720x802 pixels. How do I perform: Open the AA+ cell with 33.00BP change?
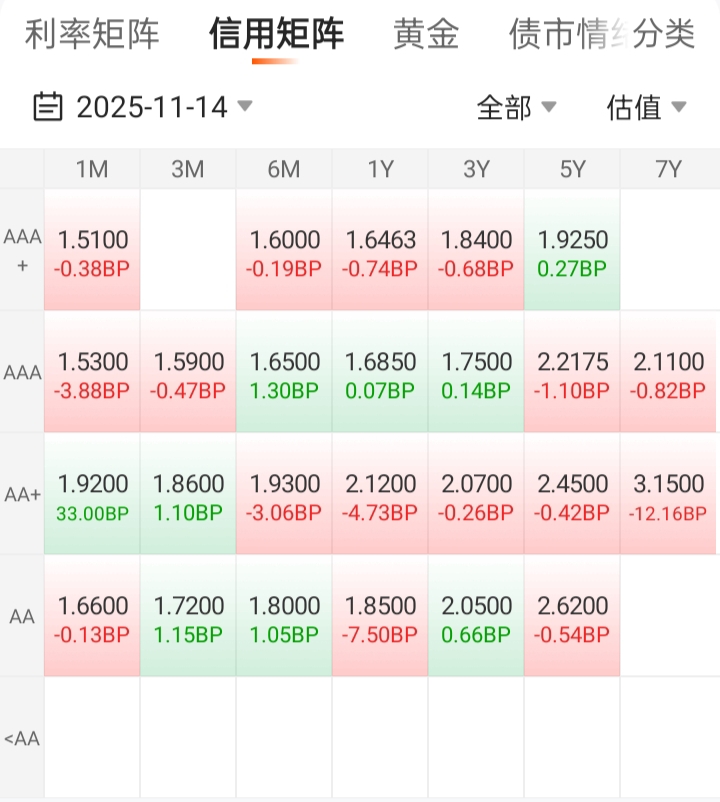tap(93, 494)
